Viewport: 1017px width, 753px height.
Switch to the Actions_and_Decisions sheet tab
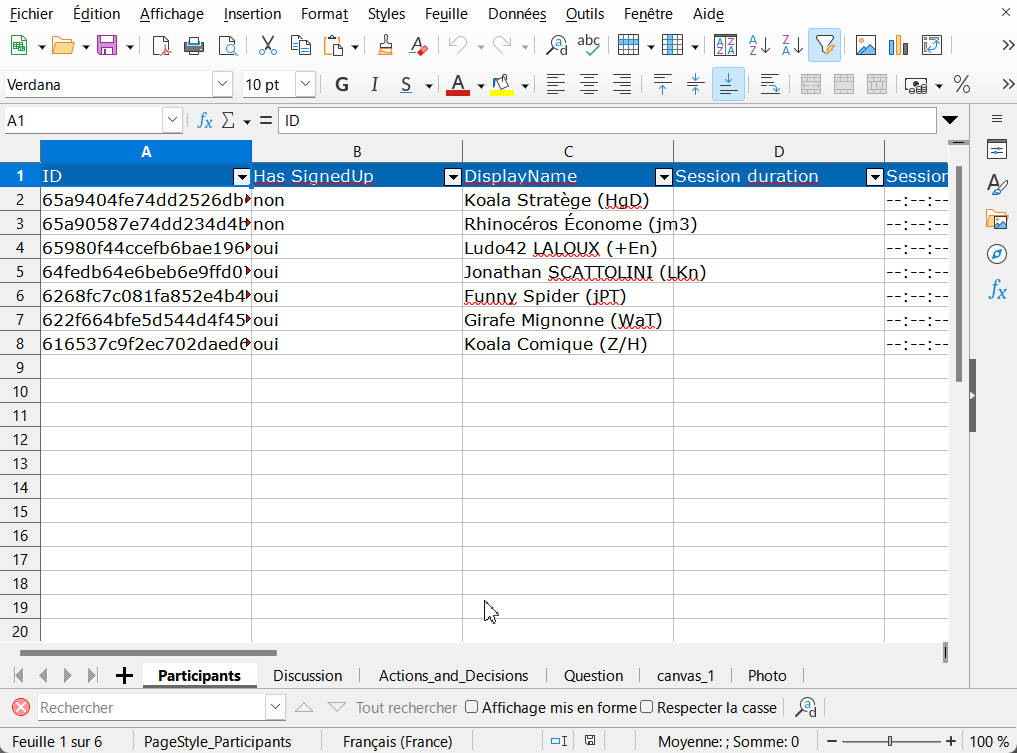coord(453,676)
